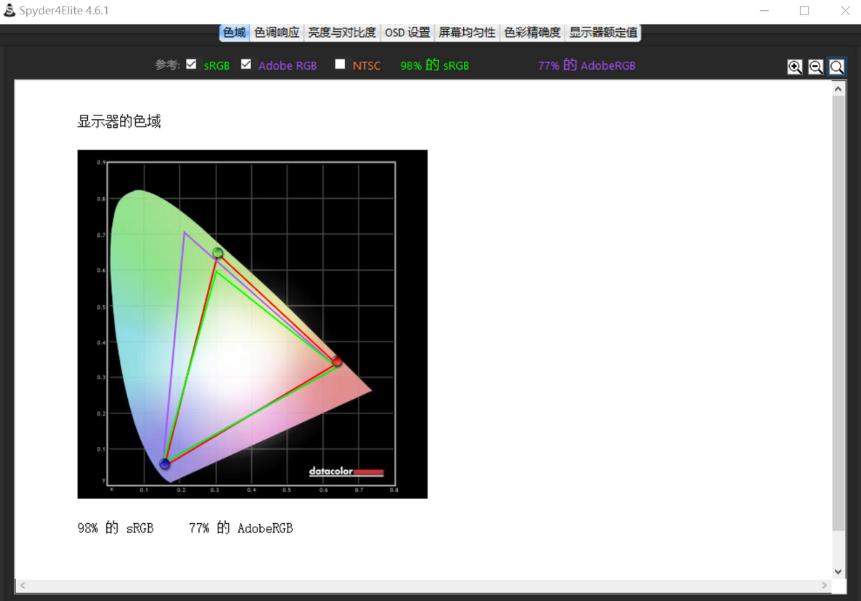This screenshot has height=601, width=861.
Task: Click the green primary marker on gamut chart
Action: point(218,252)
